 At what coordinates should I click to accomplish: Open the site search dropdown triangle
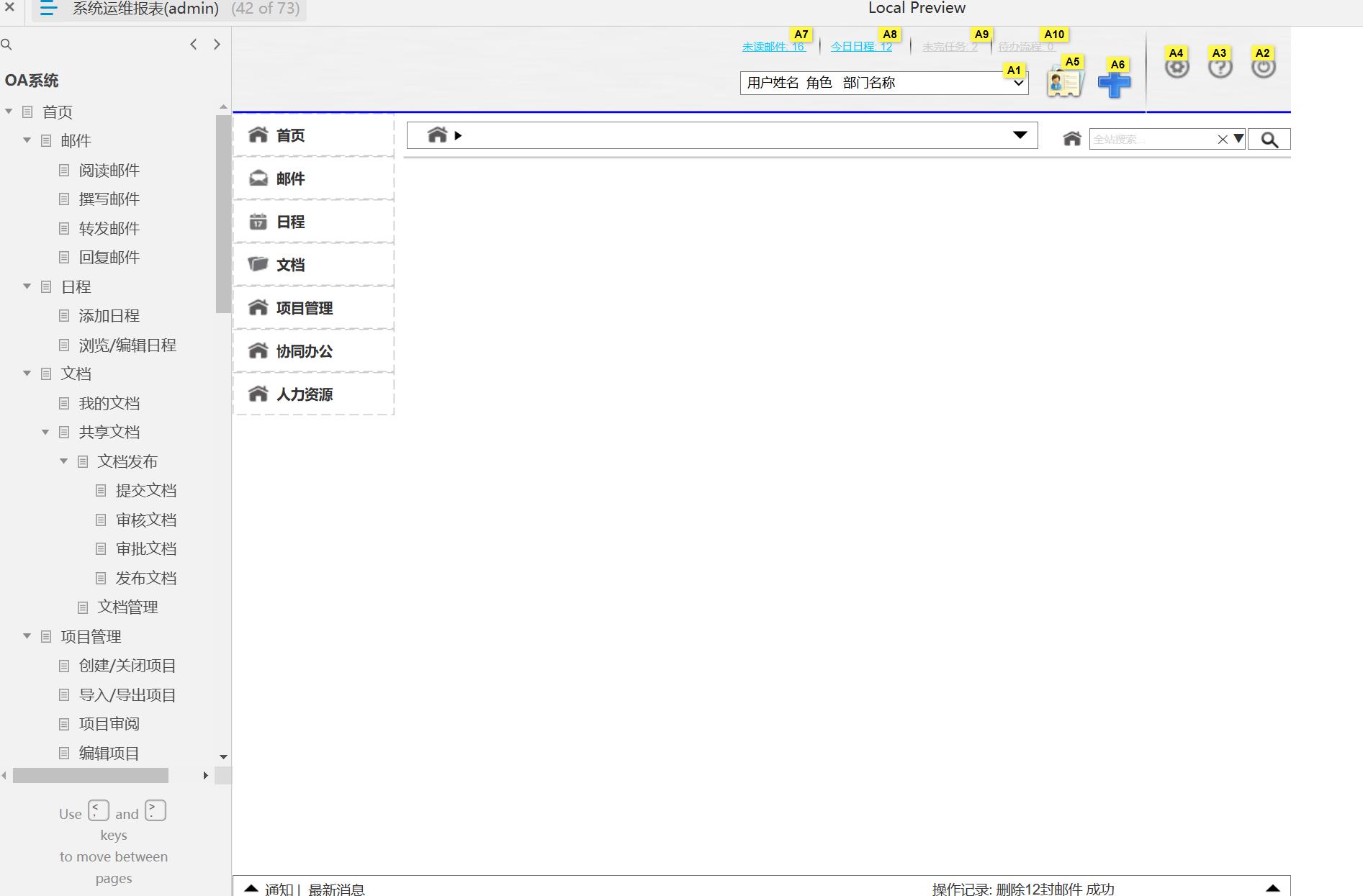(1238, 138)
